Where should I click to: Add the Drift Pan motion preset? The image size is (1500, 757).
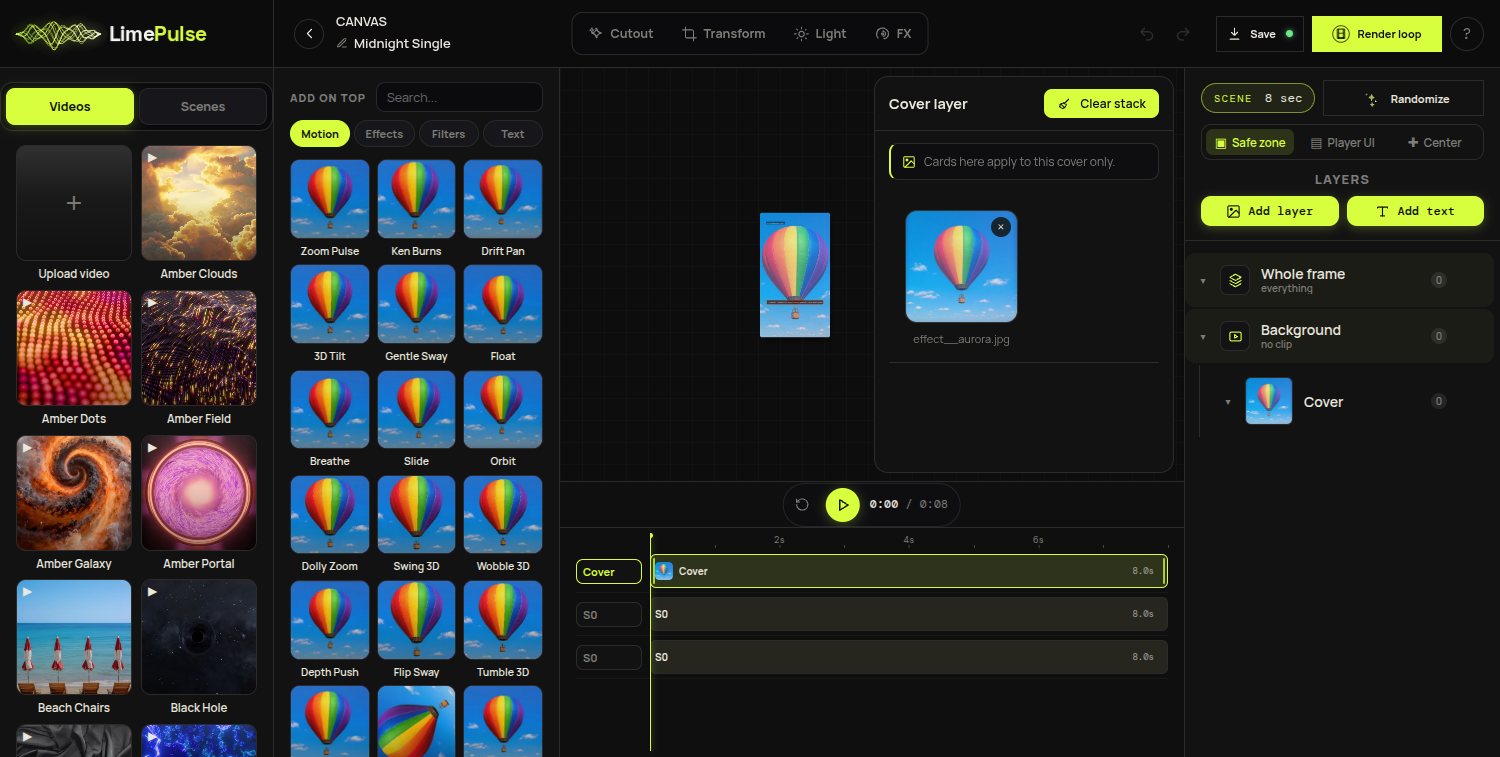click(x=503, y=200)
